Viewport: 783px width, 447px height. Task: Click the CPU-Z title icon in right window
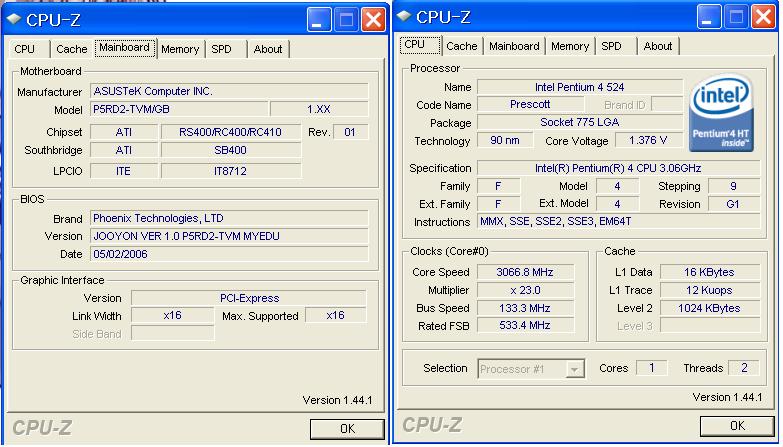point(403,16)
